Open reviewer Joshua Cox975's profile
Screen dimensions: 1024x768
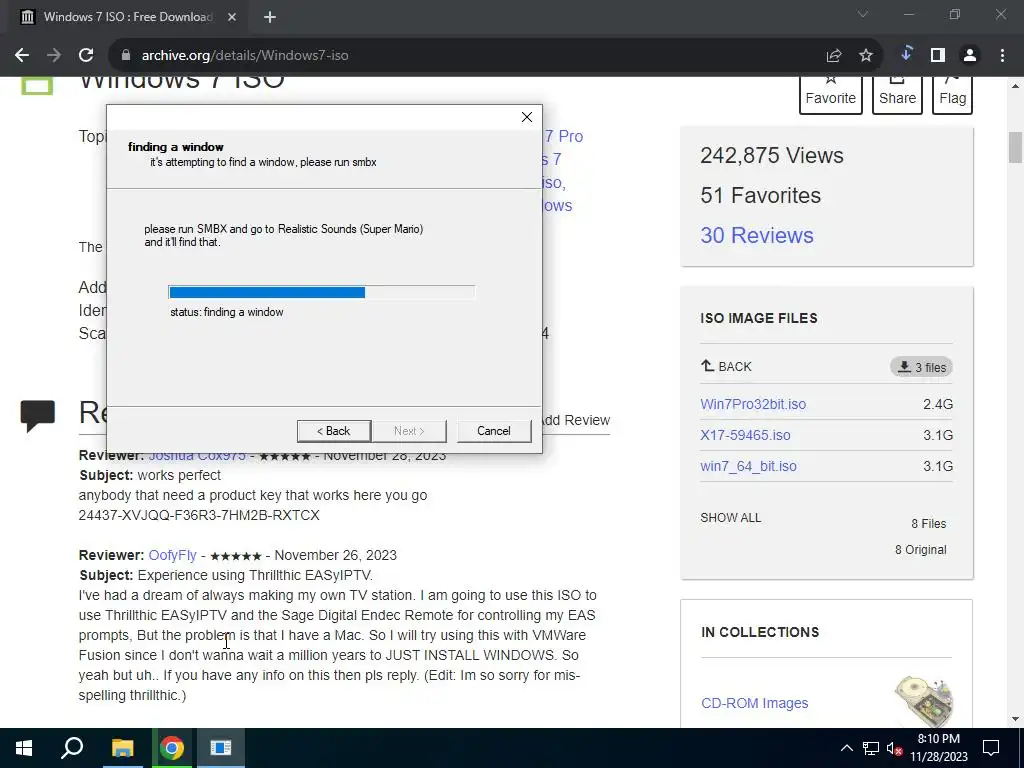pos(197,456)
